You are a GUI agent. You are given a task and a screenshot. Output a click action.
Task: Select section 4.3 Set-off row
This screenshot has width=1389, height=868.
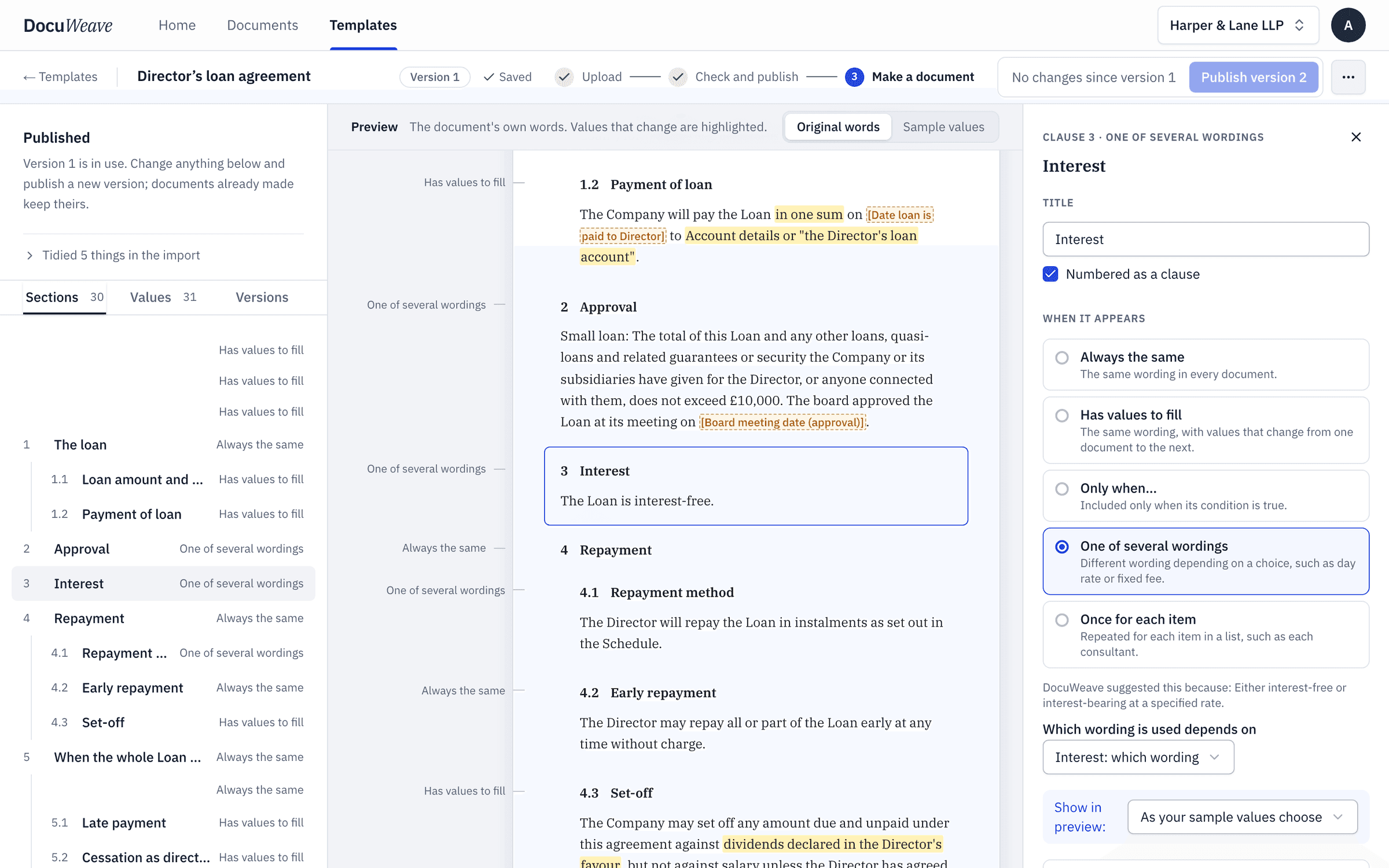point(163,722)
